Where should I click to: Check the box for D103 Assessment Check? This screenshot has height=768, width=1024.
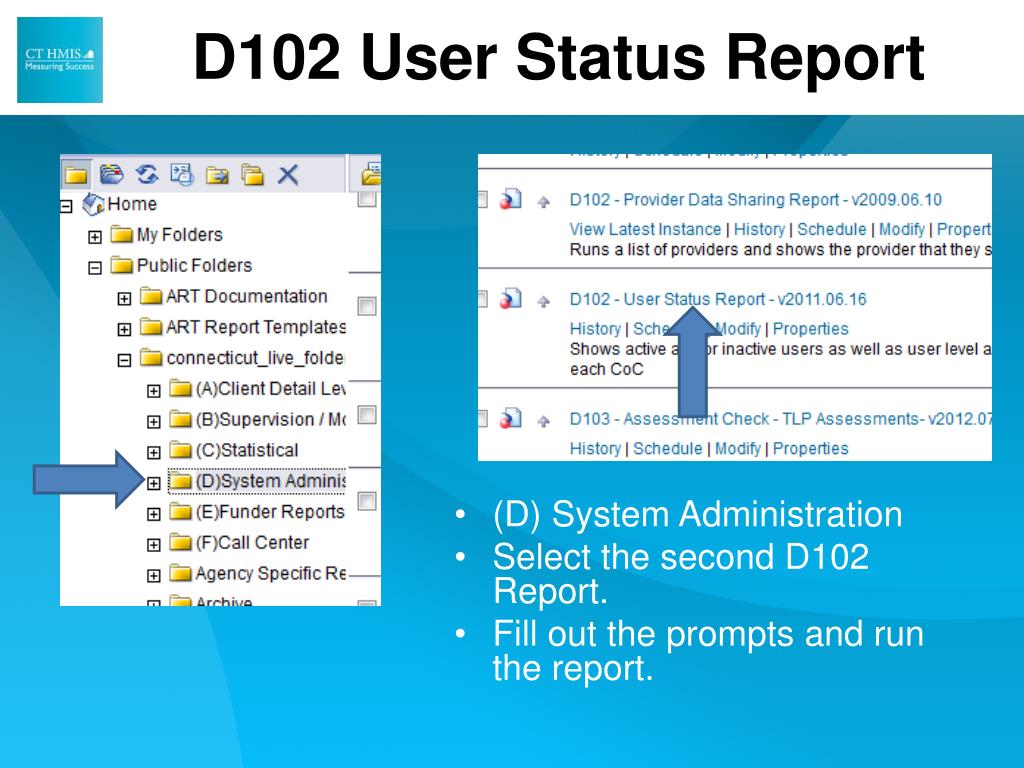click(x=483, y=419)
